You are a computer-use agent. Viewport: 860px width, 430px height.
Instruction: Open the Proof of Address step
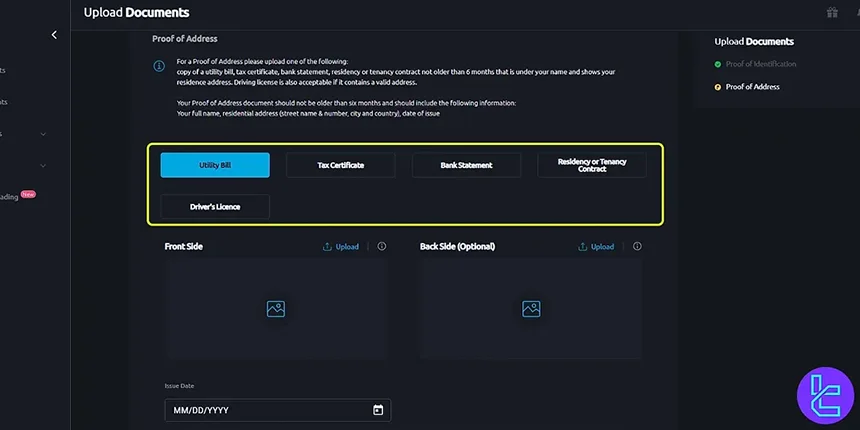(752, 87)
